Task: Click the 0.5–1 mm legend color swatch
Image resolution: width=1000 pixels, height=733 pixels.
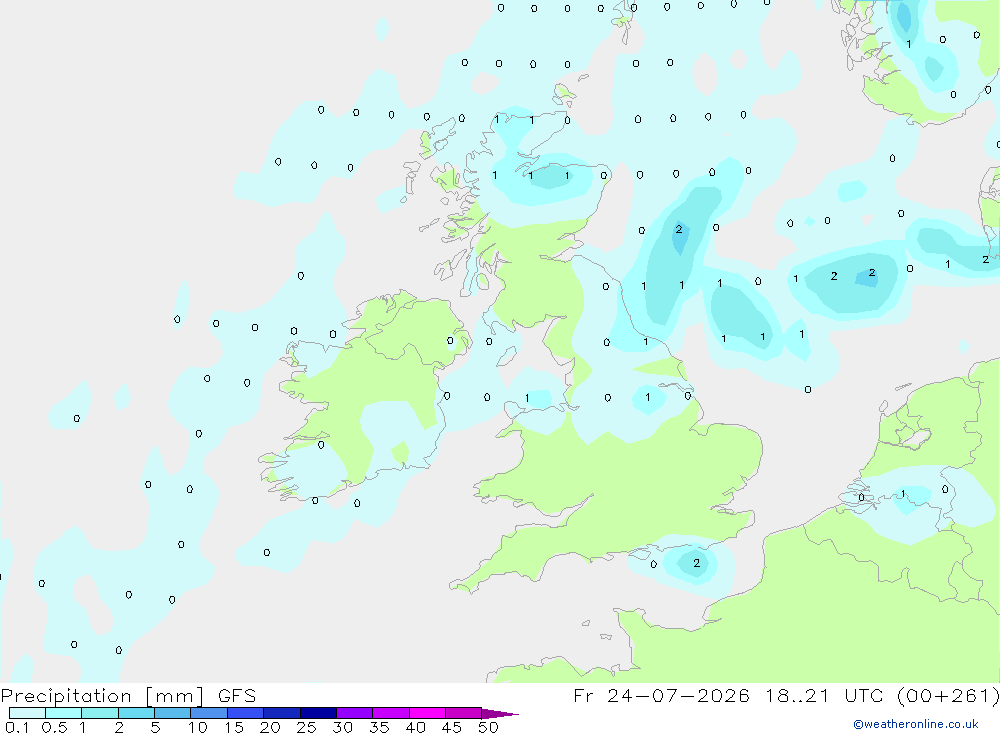Action: (x=64, y=713)
